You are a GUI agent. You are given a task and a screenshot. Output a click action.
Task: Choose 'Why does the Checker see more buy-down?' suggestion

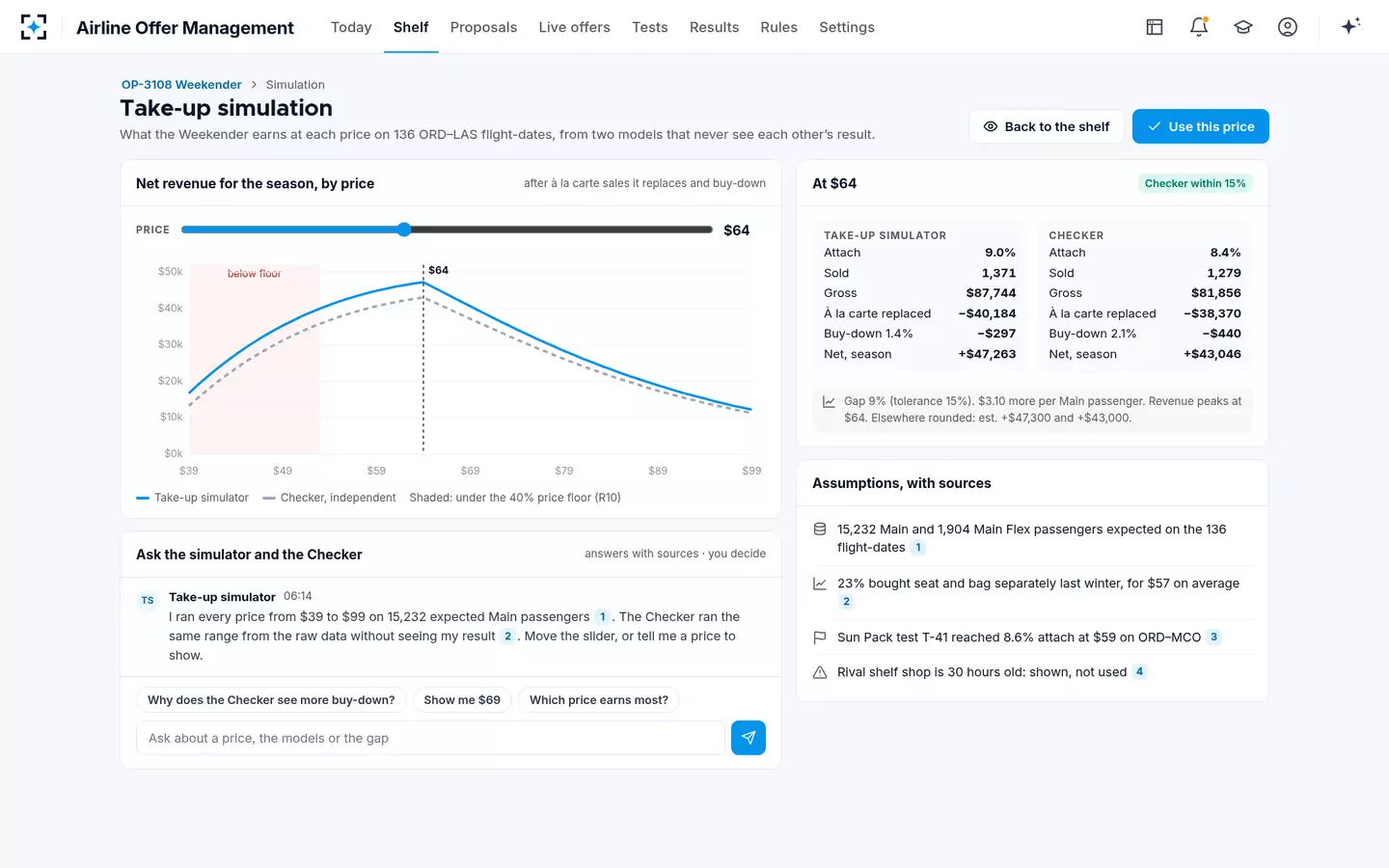(x=271, y=700)
